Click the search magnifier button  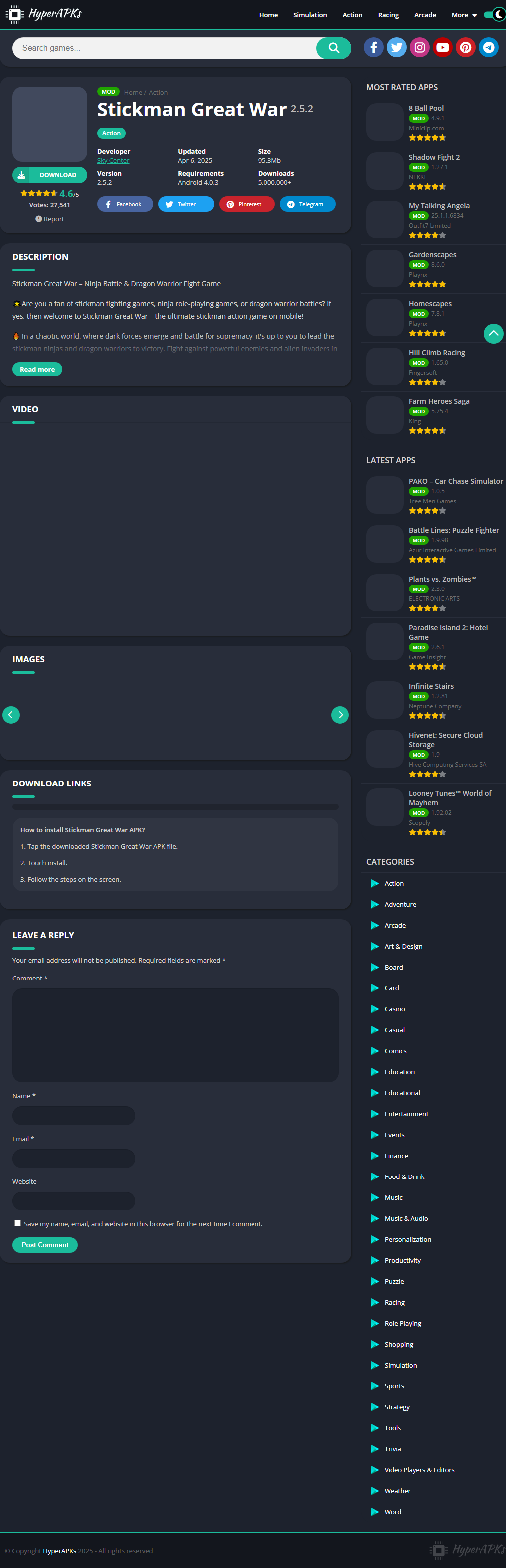click(333, 48)
